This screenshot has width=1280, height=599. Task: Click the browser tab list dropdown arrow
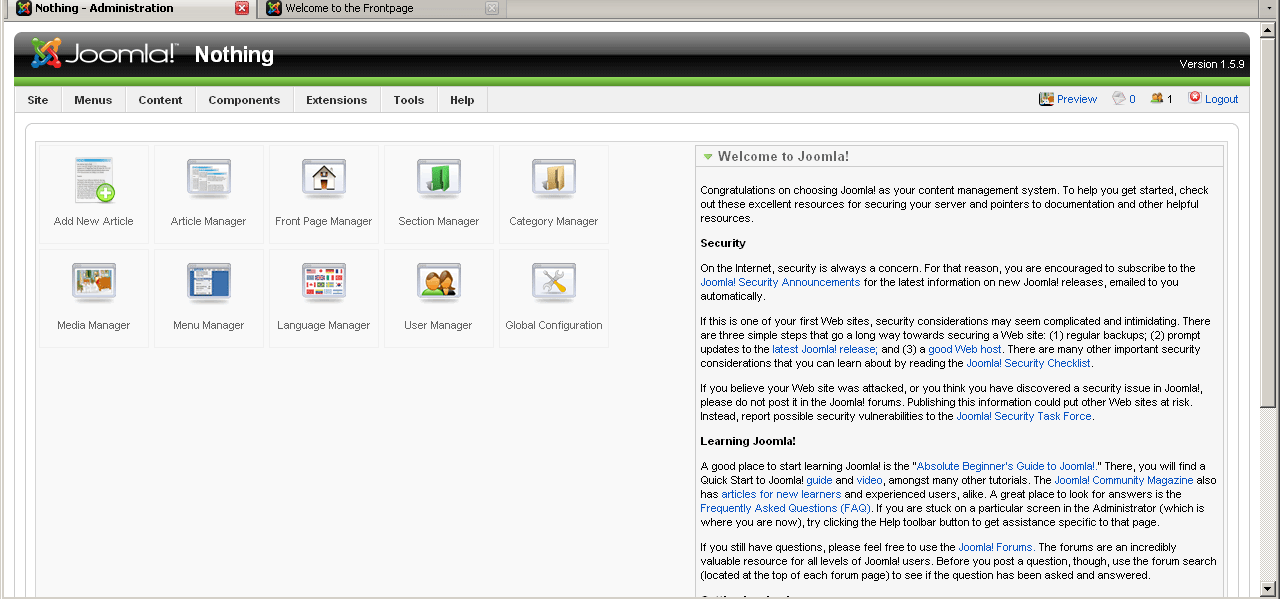tap(1269, 9)
